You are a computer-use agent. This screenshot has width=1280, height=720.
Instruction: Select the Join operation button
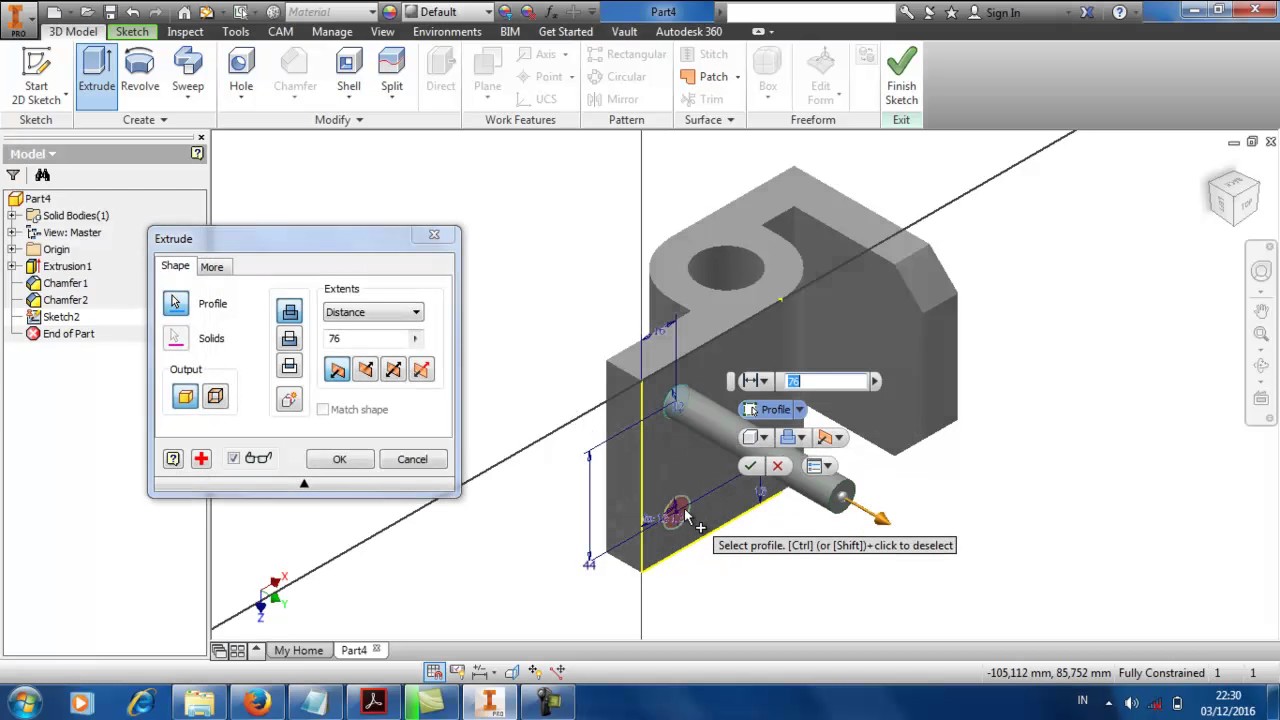tap(289, 312)
